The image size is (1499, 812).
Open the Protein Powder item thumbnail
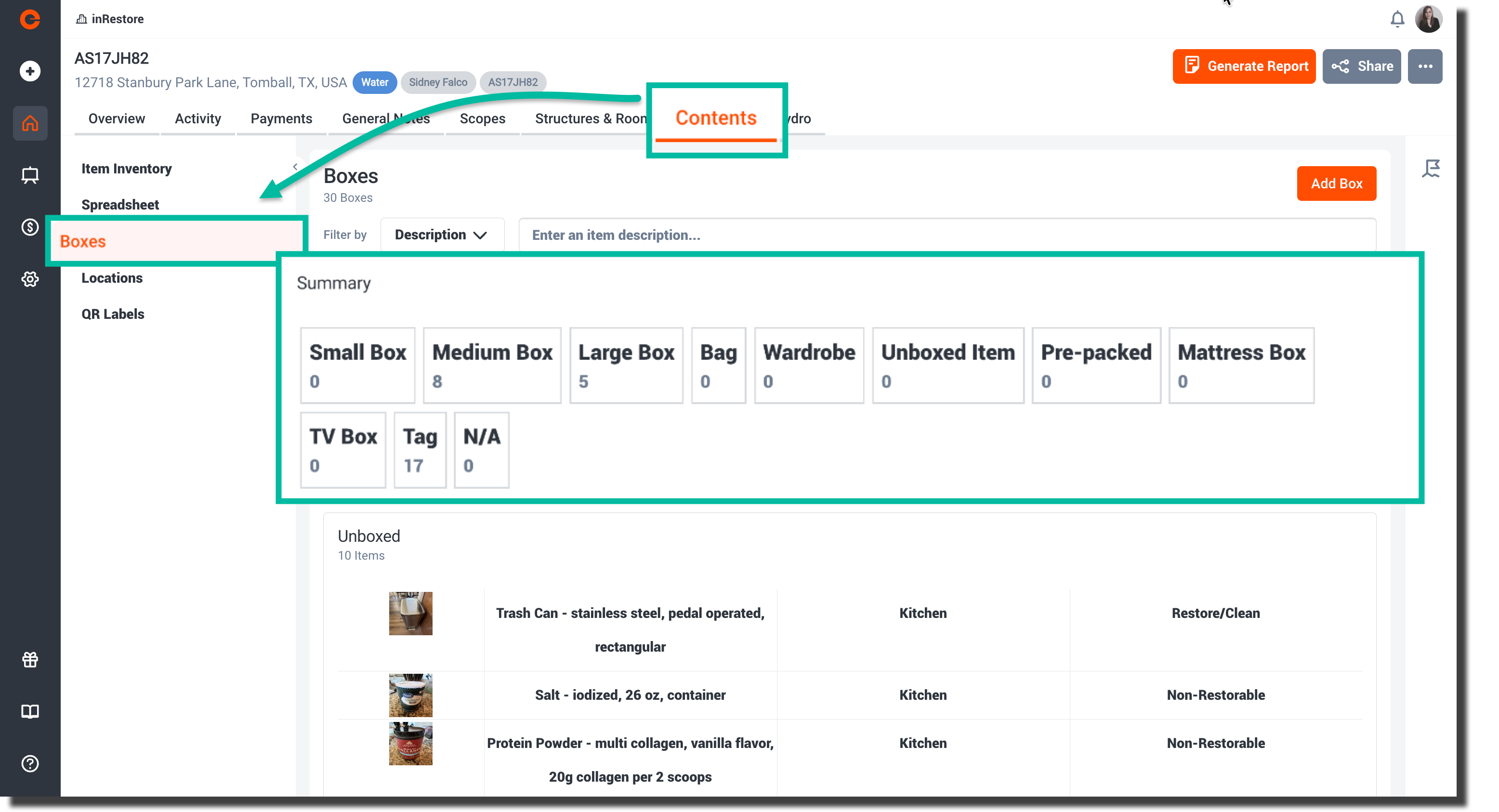[410, 743]
